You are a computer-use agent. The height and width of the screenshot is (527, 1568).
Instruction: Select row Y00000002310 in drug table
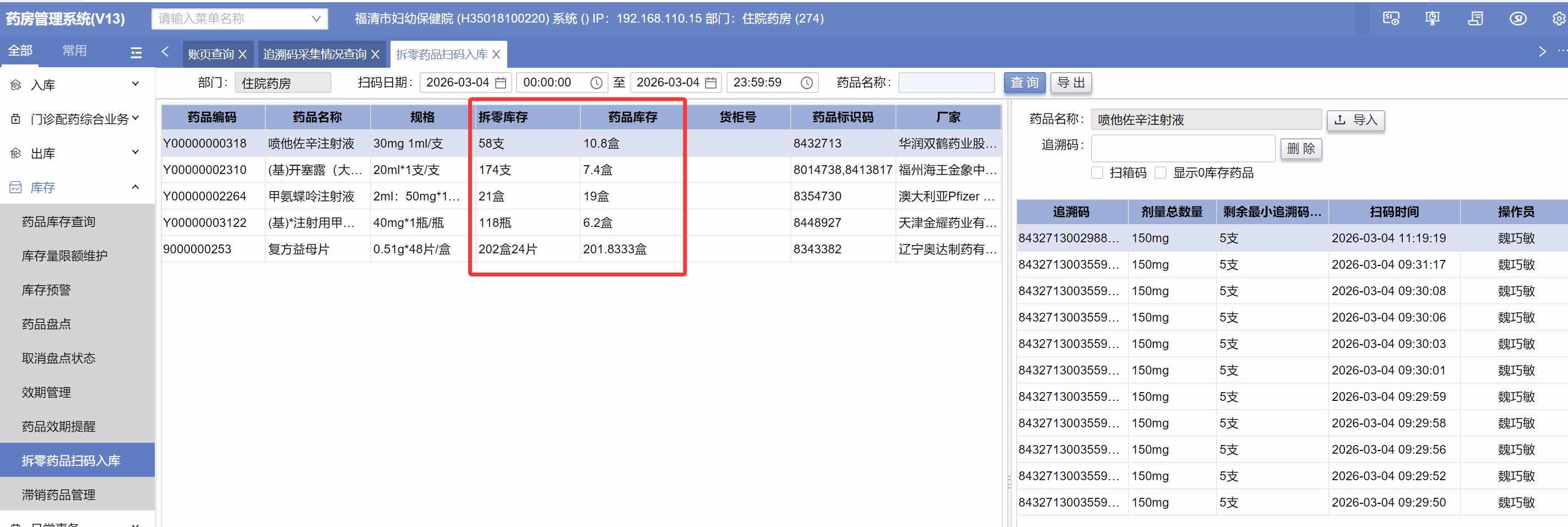581,170
